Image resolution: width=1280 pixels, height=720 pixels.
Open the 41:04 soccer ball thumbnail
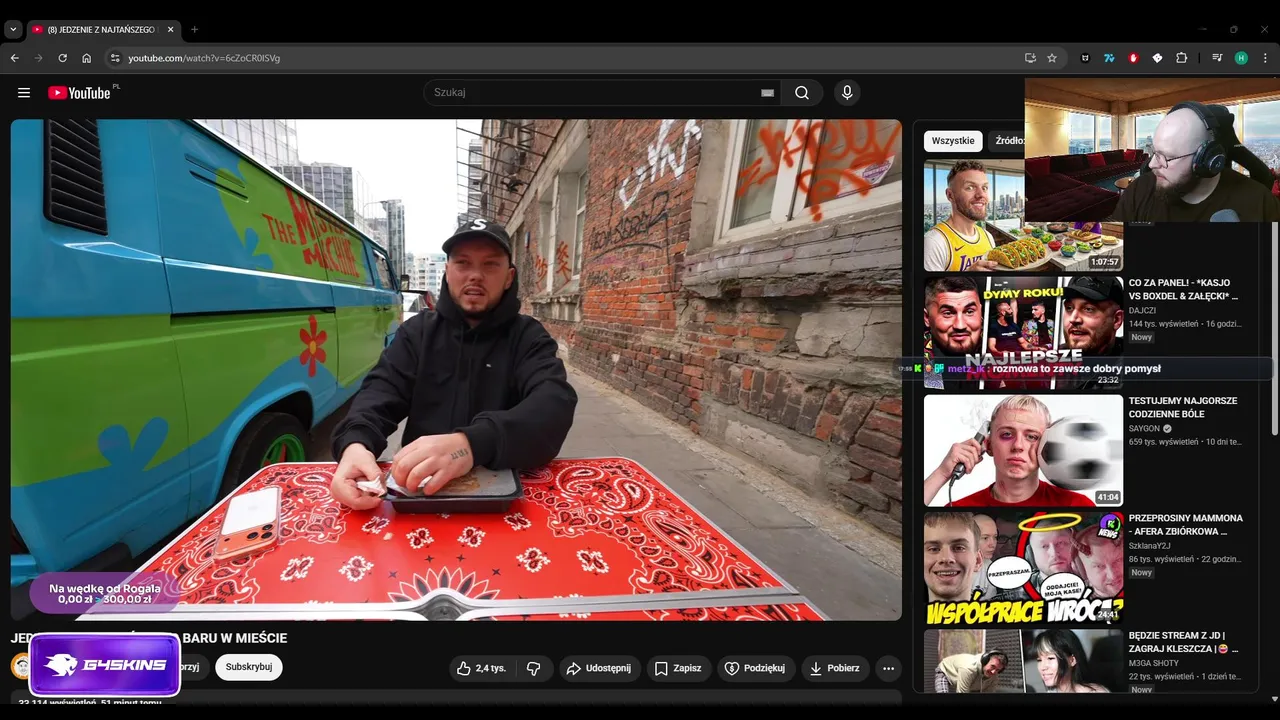click(x=1023, y=450)
